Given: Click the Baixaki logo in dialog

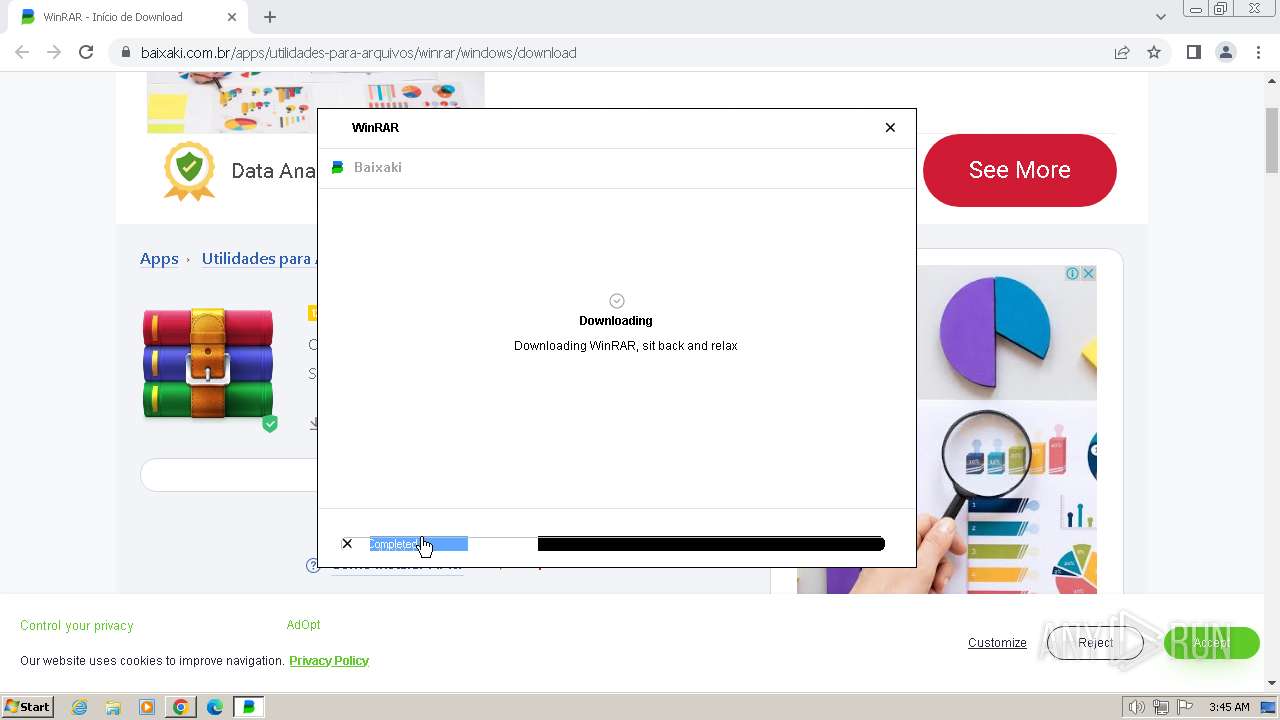Looking at the screenshot, I should click(x=338, y=167).
